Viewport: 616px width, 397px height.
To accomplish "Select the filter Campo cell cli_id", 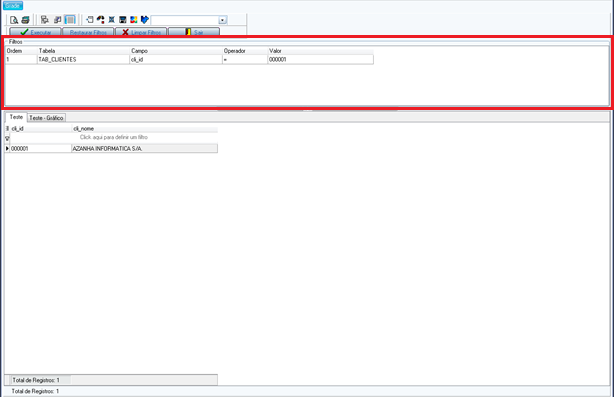I will (x=176, y=59).
